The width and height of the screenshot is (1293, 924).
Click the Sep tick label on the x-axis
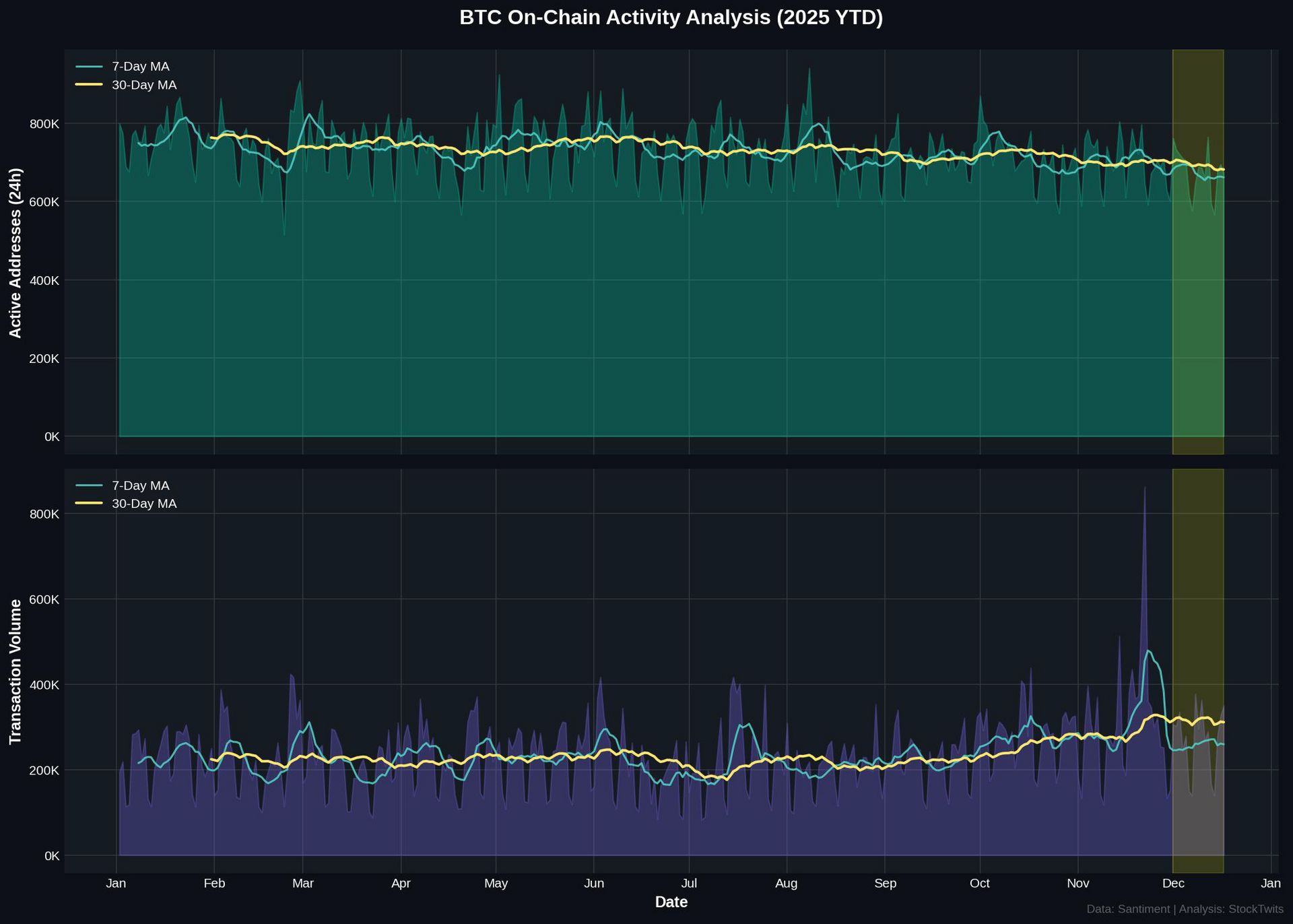click(885, 884)
